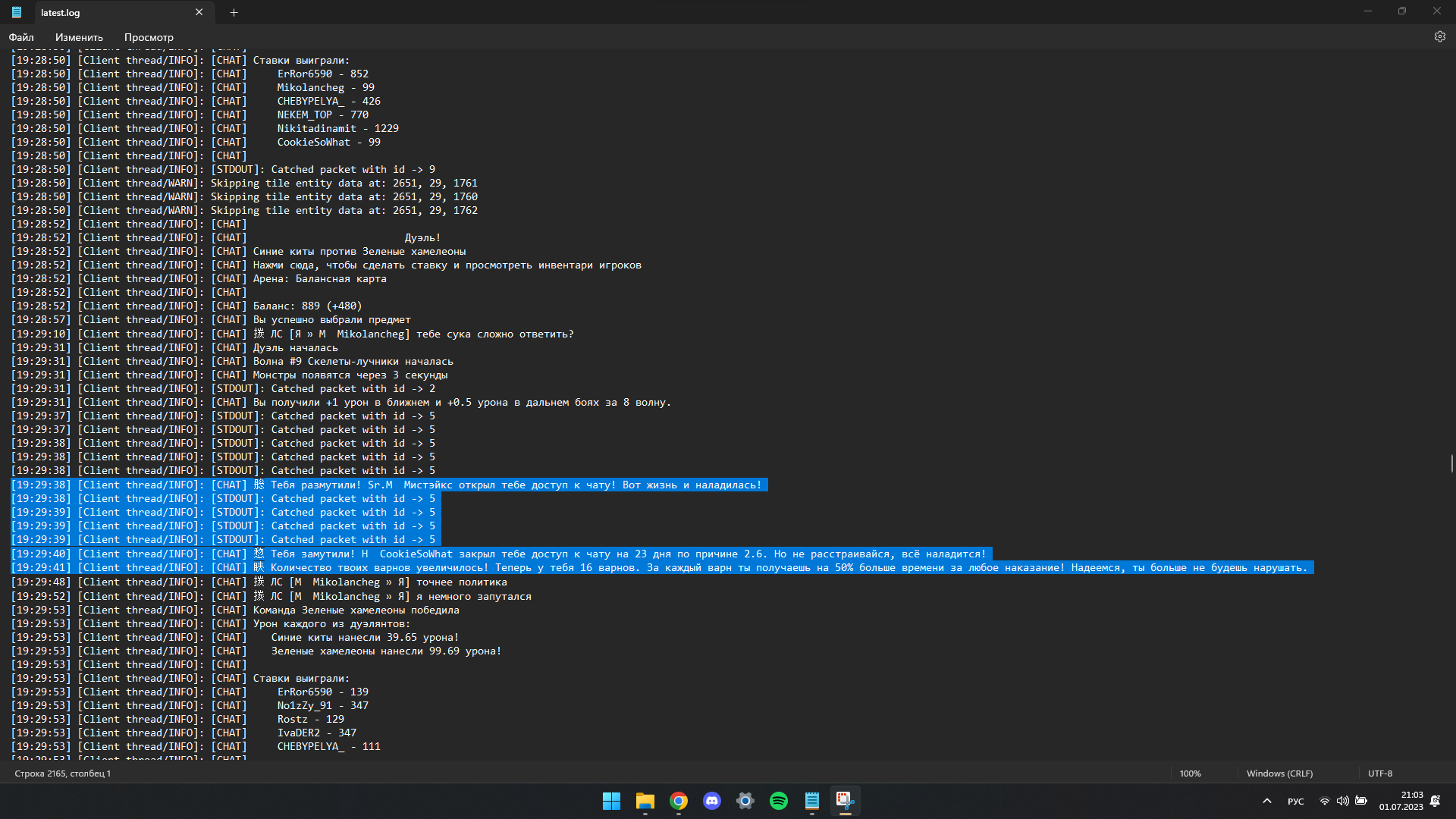
Task: Click line 'я немного запутался'
Action: tap(271, 596)
